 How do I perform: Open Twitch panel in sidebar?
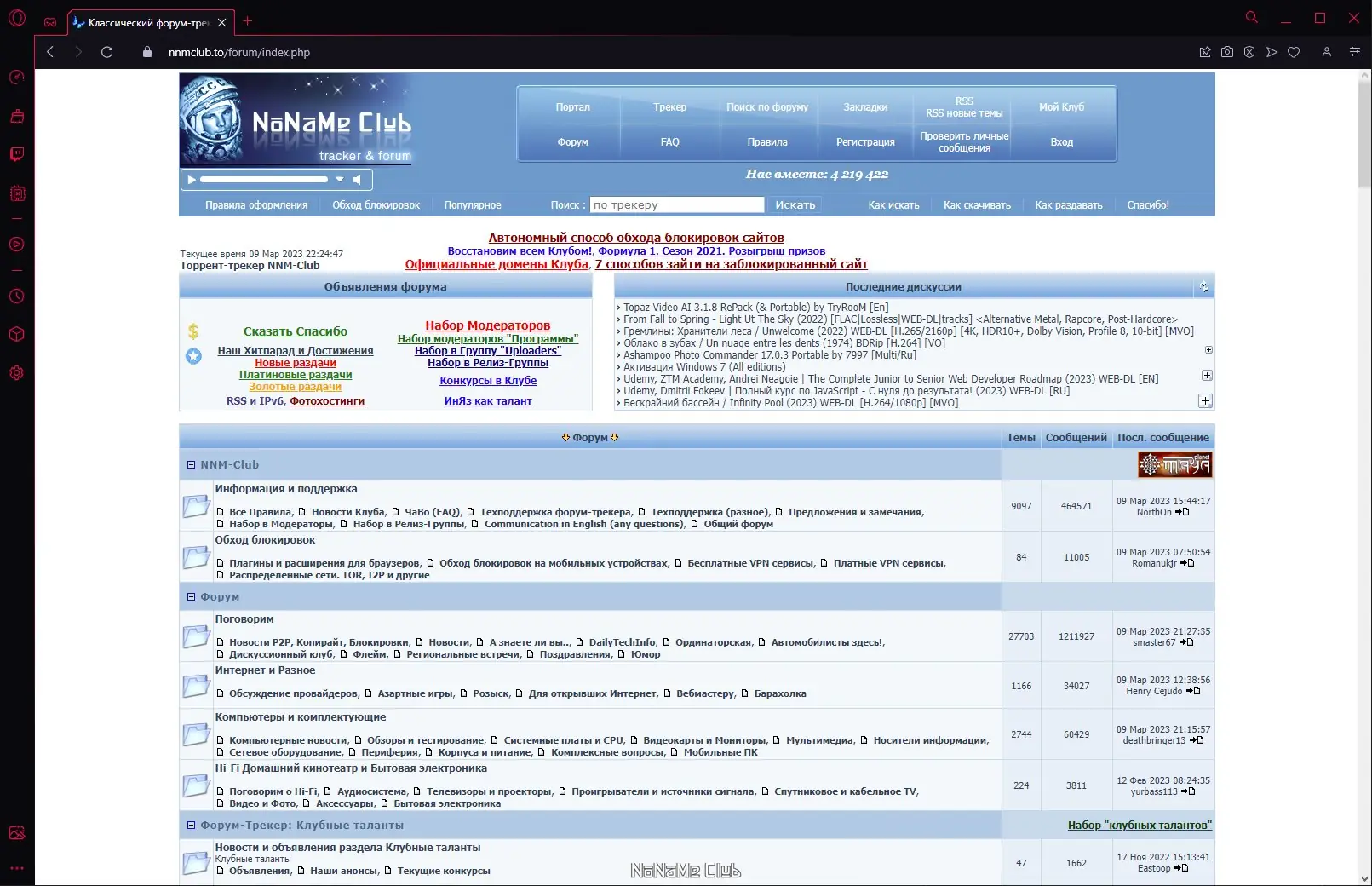[x=17, y=154]
